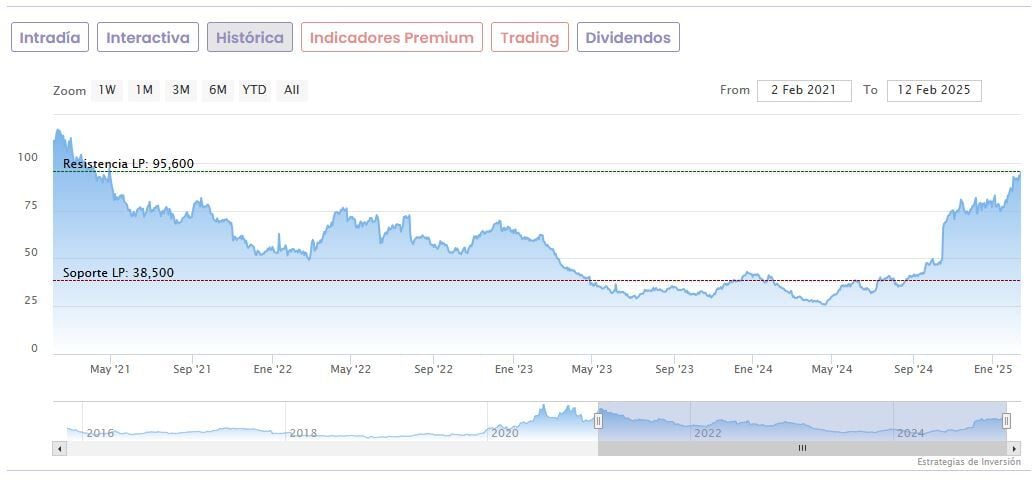Click the scrollbar grip thumb
This screenshot has width=1036, height=479.
[x=801, y=449]
